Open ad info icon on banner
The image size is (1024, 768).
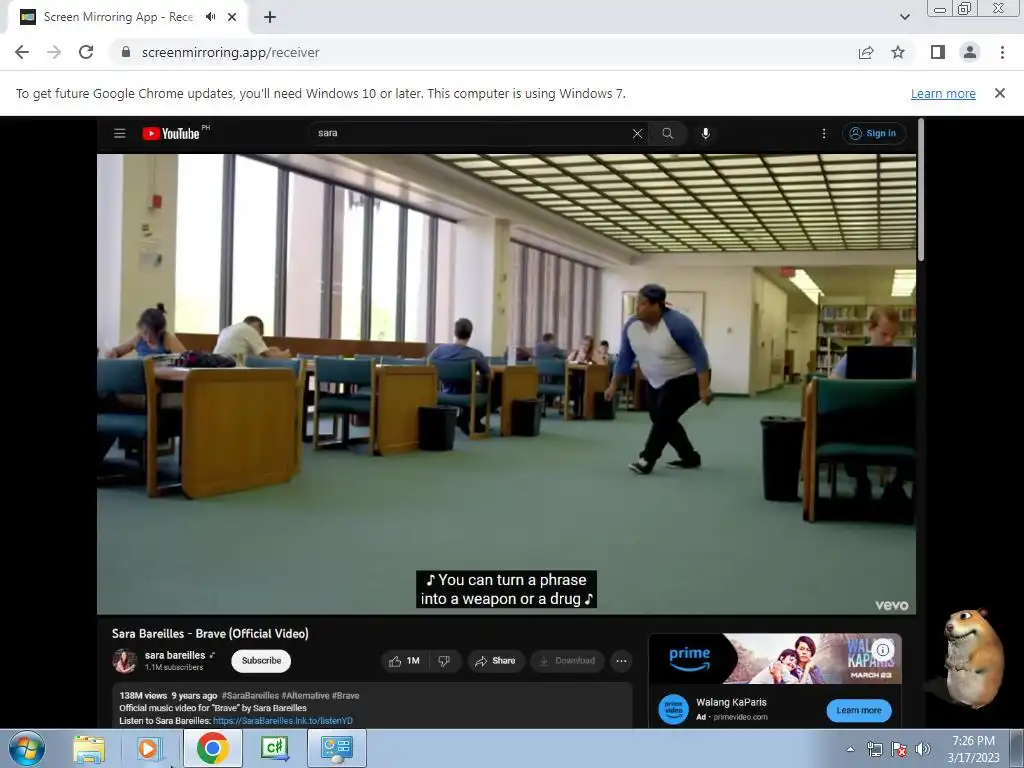883,650
